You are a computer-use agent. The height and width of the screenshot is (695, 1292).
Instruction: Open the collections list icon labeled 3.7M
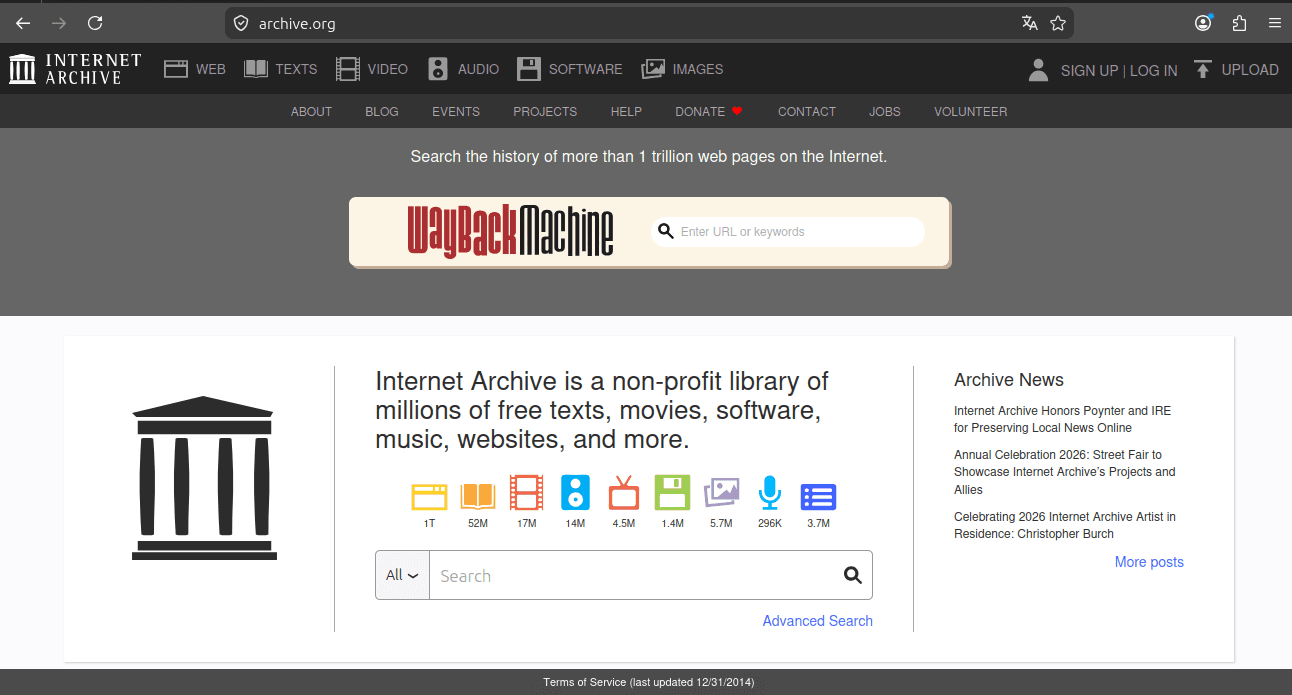pos(818,496)
